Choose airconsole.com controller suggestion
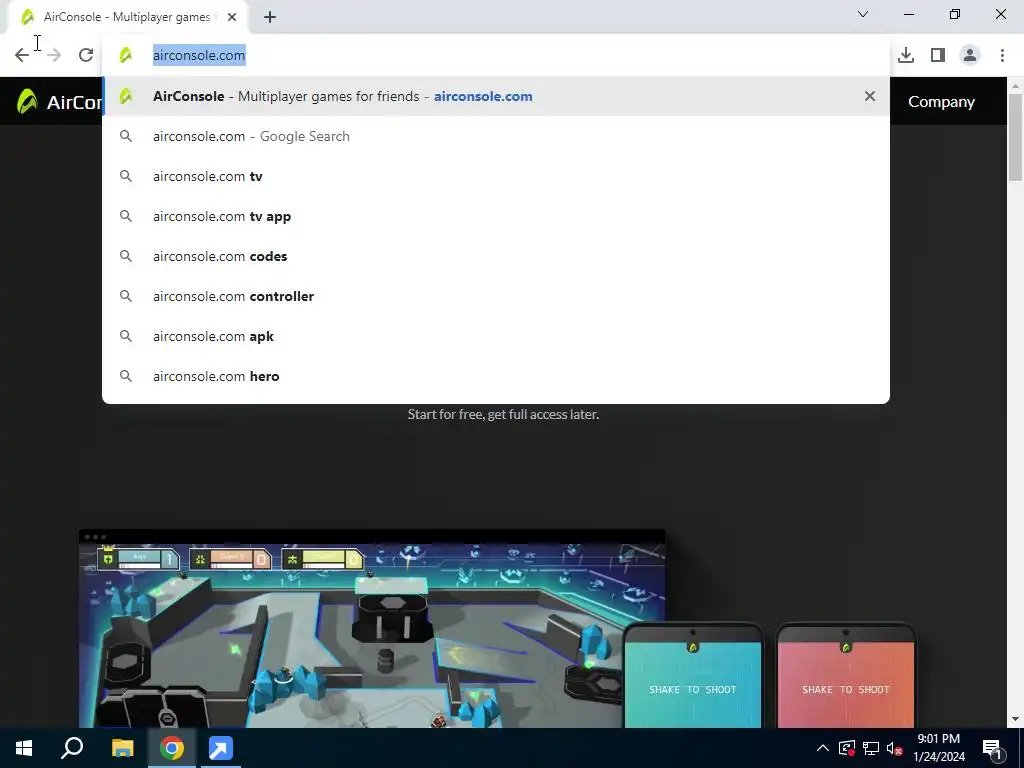1024x768 pixels. [x=496, y=296]
